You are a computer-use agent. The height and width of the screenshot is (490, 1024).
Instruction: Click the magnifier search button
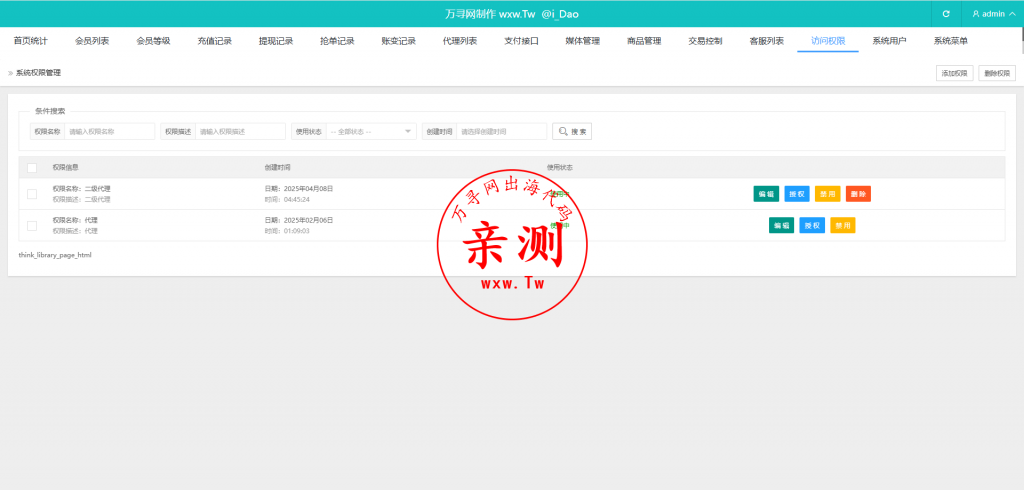(572, 131)
